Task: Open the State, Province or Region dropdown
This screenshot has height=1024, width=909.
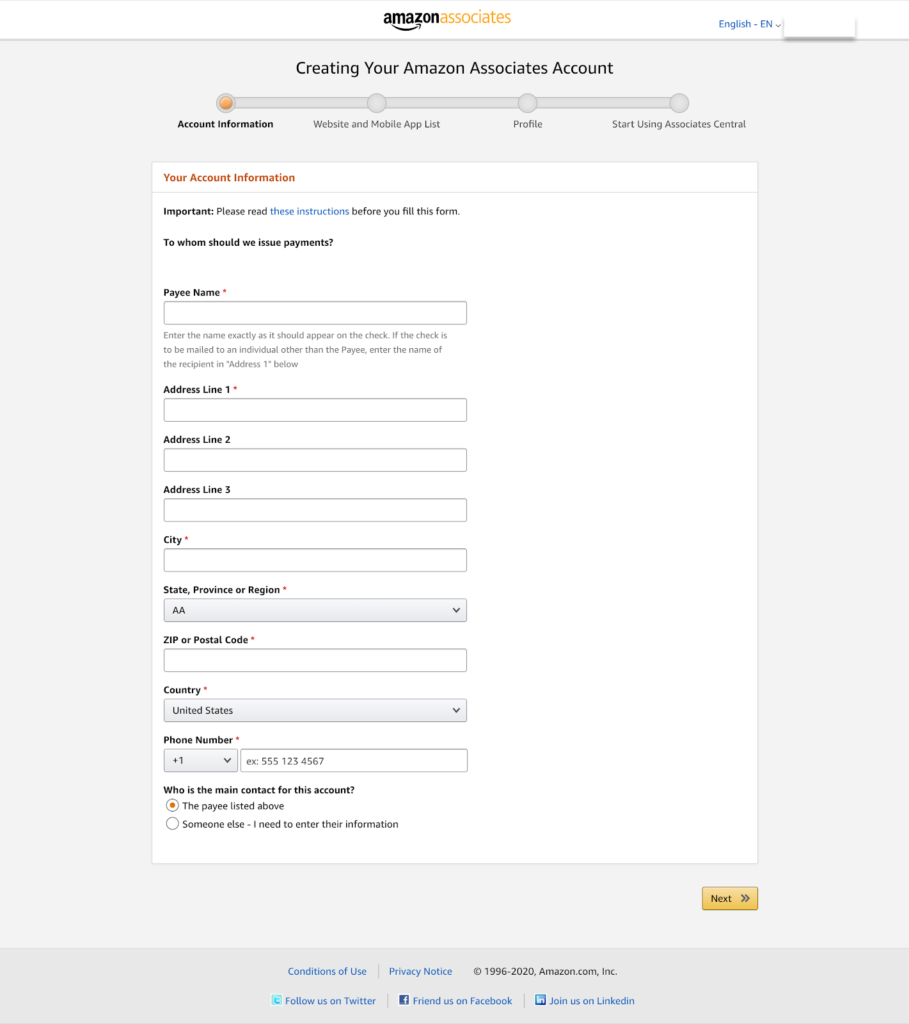Action: tap(314, 610)
